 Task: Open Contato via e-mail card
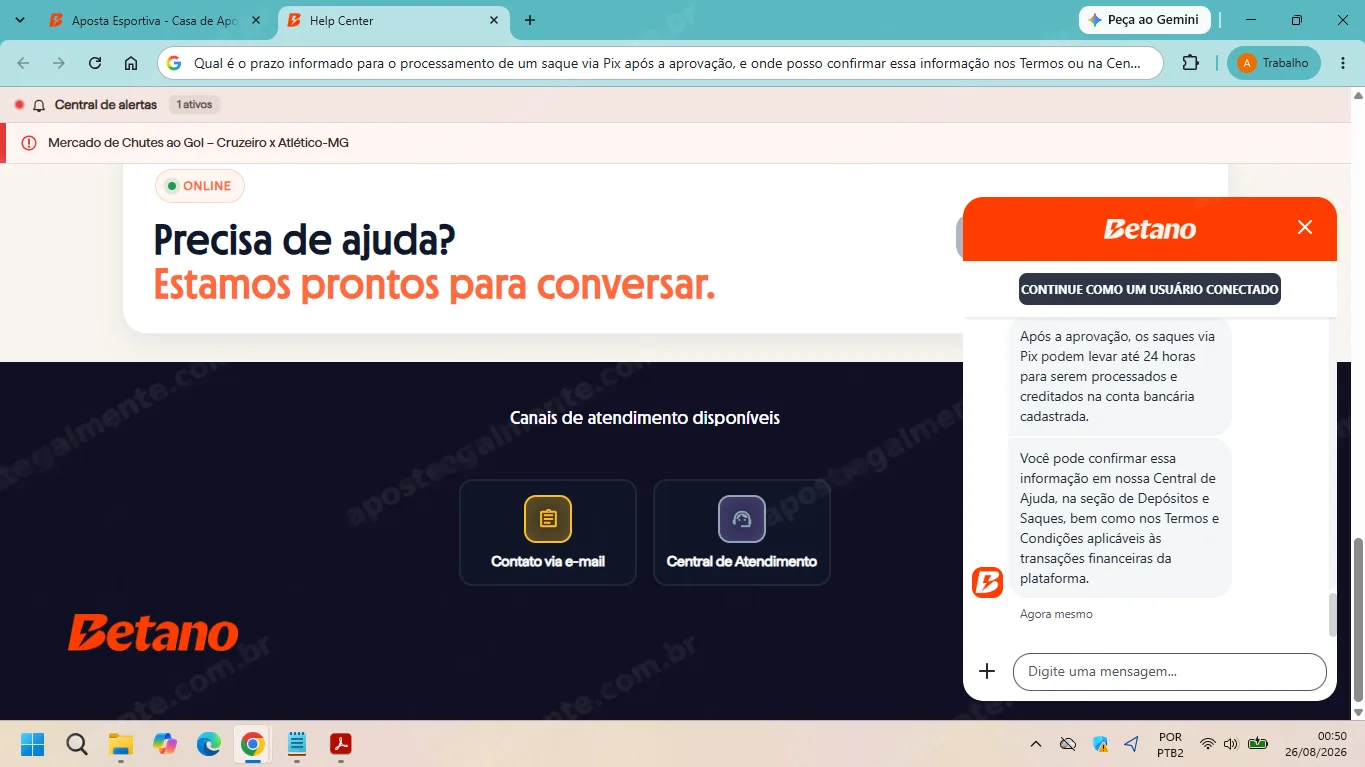pyautogui.click(x=548, y=532)
